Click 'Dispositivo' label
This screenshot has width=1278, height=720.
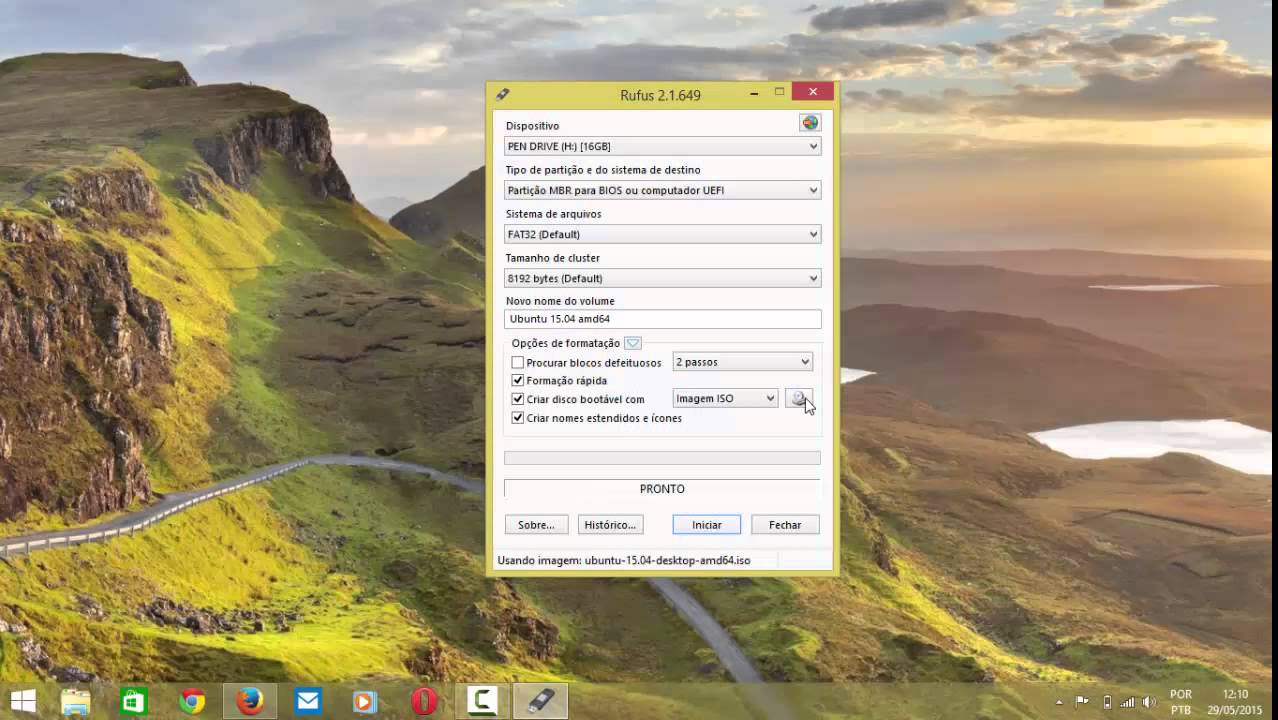(532, 126)
